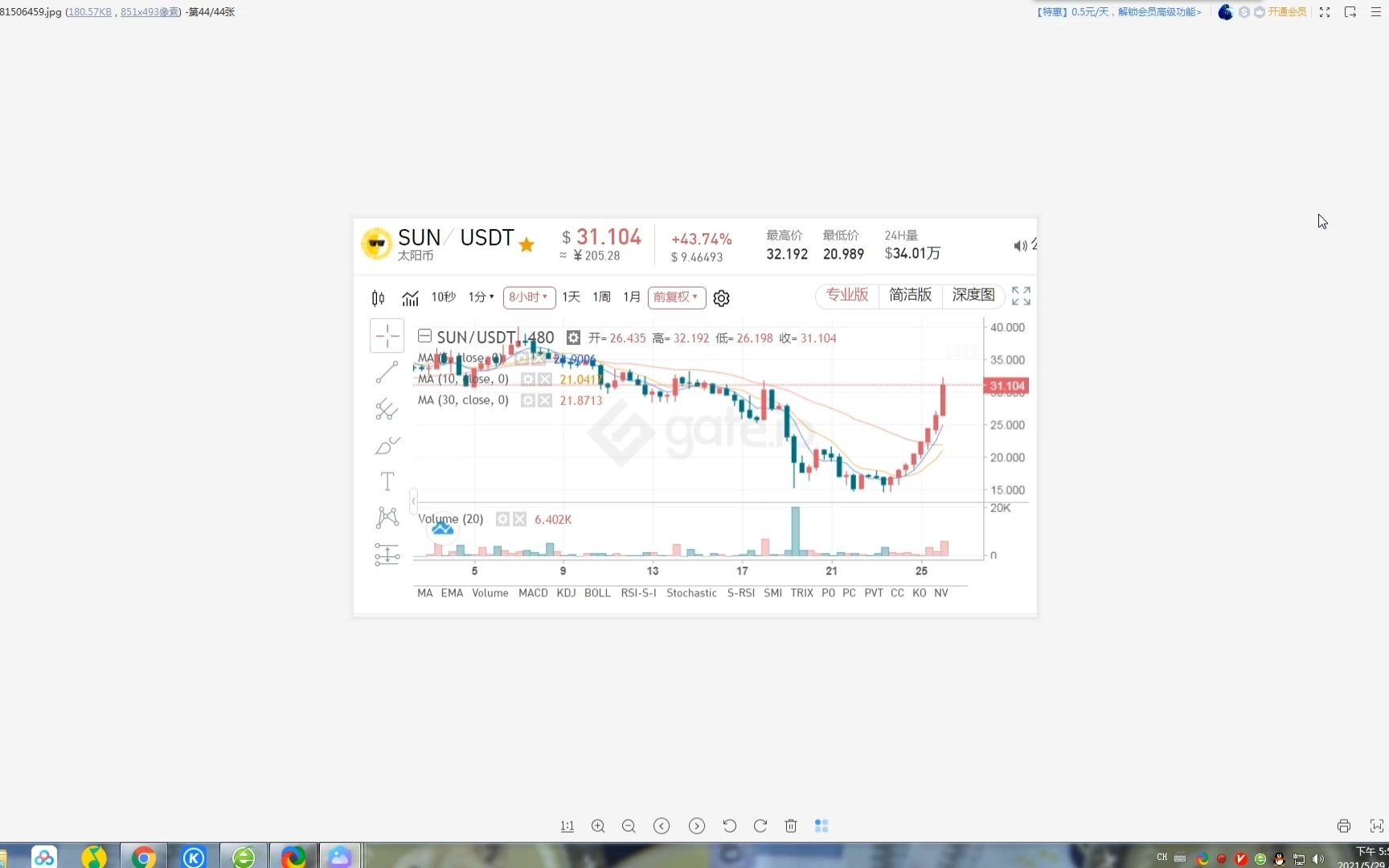This screenshot has width=1389, height=868.
Task: Add the TRIX indicator
Action: tap(801, 593)
